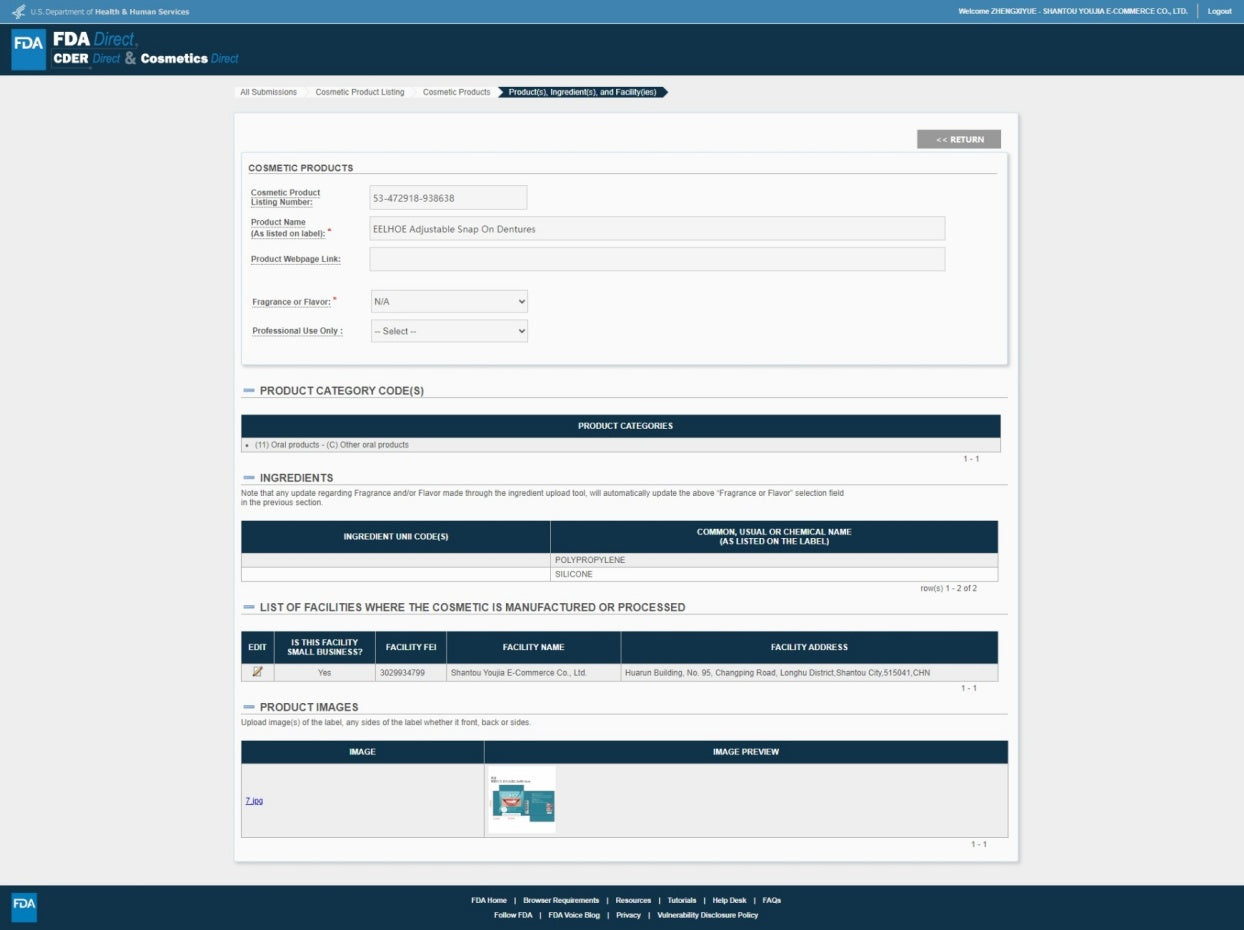Click the Product Name input field

(656, 229)
